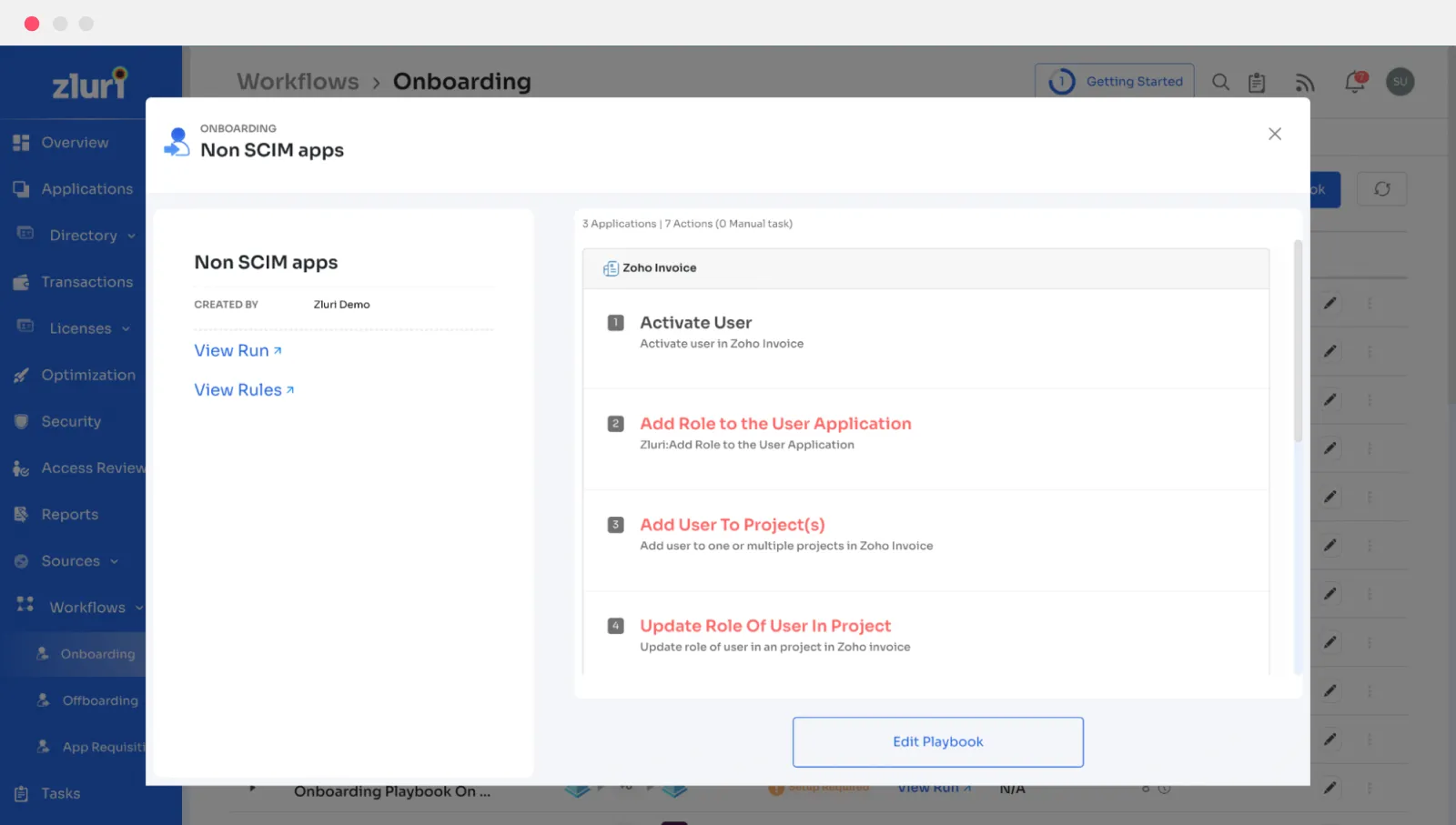Select the Activate User action
The height and width of the screenshot is (825, 1456).
click(x=695, y=323)
